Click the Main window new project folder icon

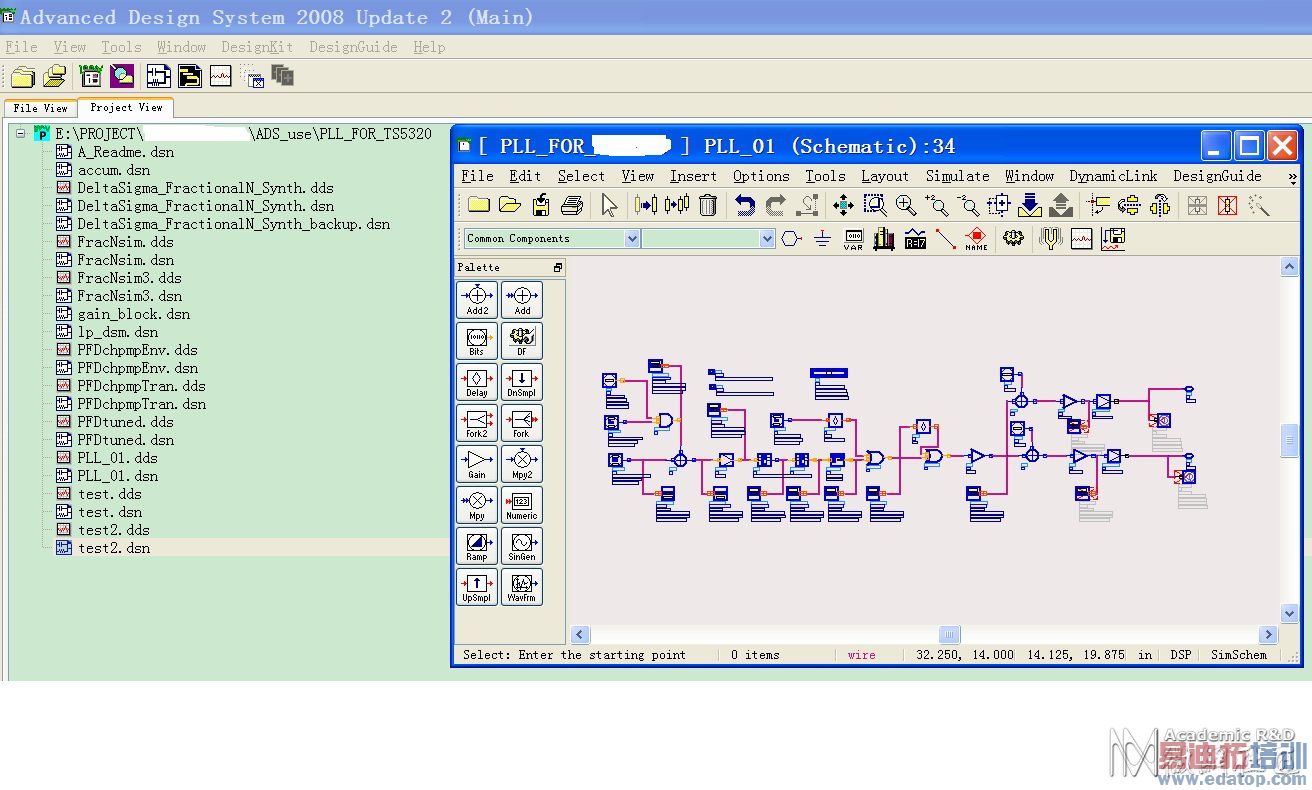[x=22, y=76]
